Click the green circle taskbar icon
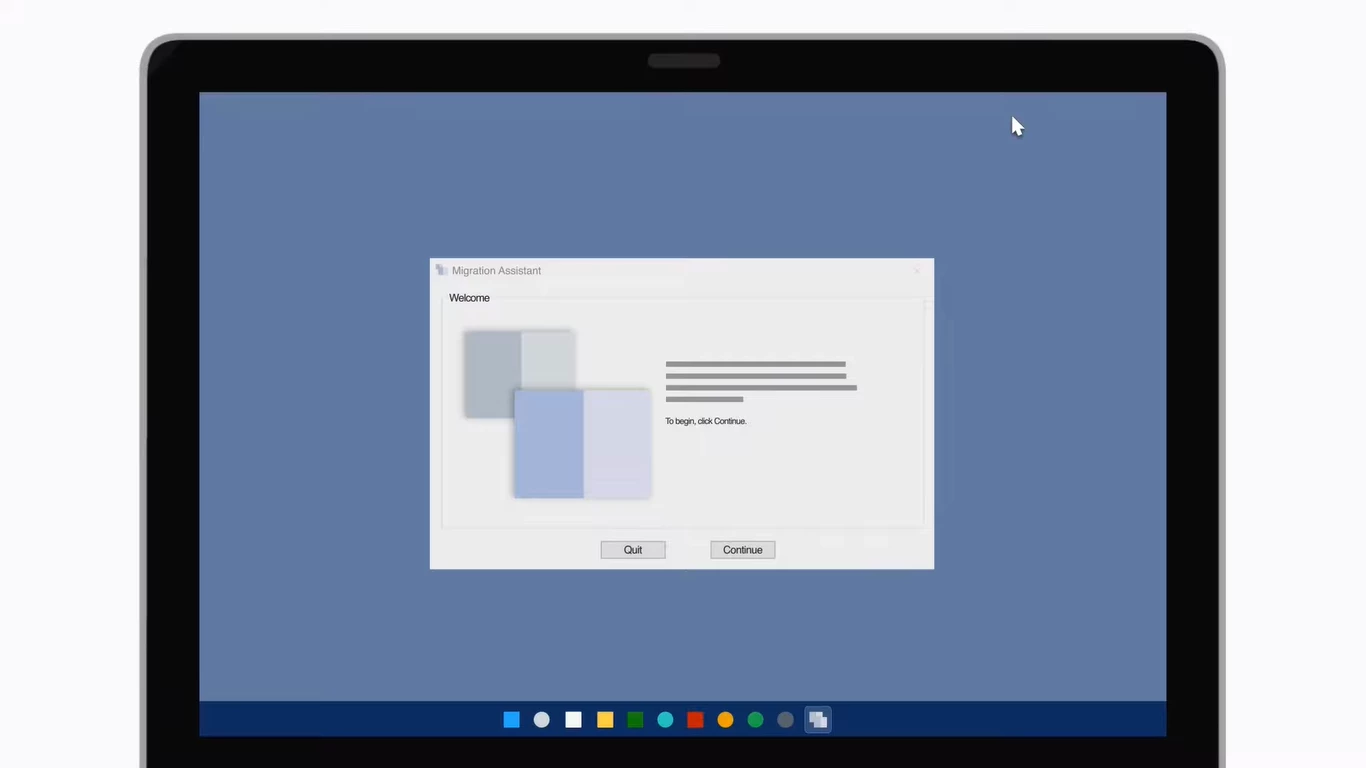 tap(756, 720)
